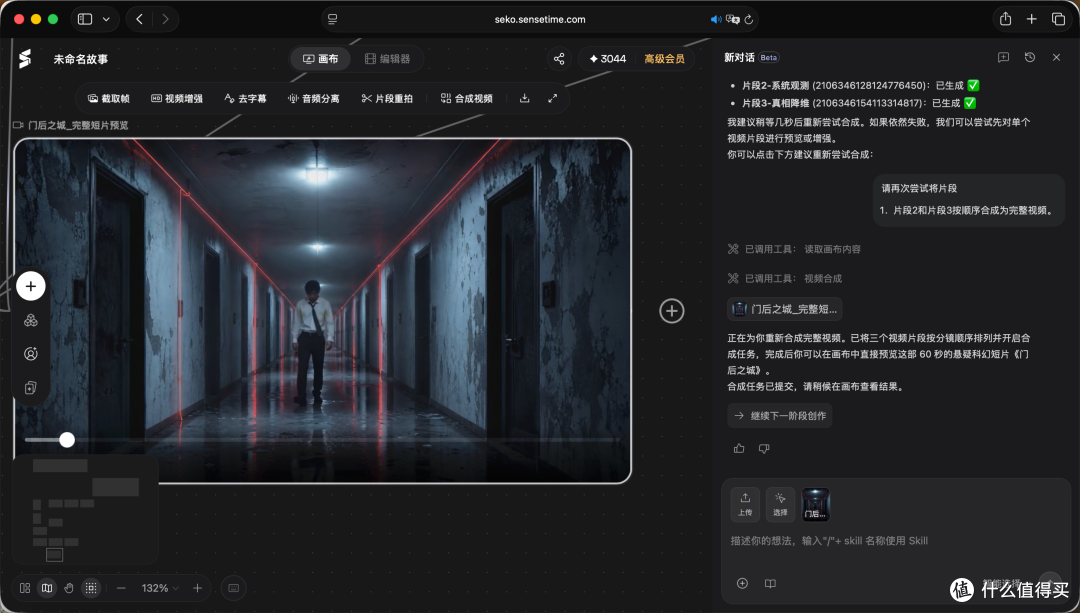Switch to the 编辑器 tab
This screenshot has height=613, width=1080.
coord(387,59)
